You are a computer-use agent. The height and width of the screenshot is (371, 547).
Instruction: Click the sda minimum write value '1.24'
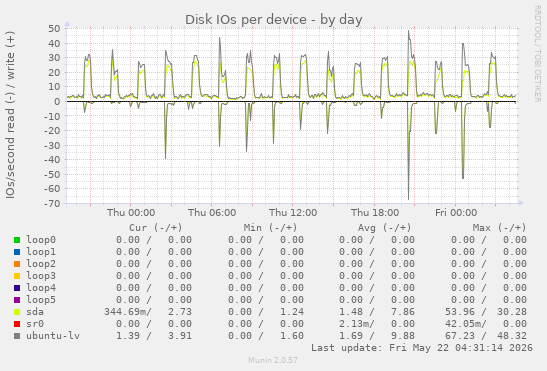(x=292, y=312)
